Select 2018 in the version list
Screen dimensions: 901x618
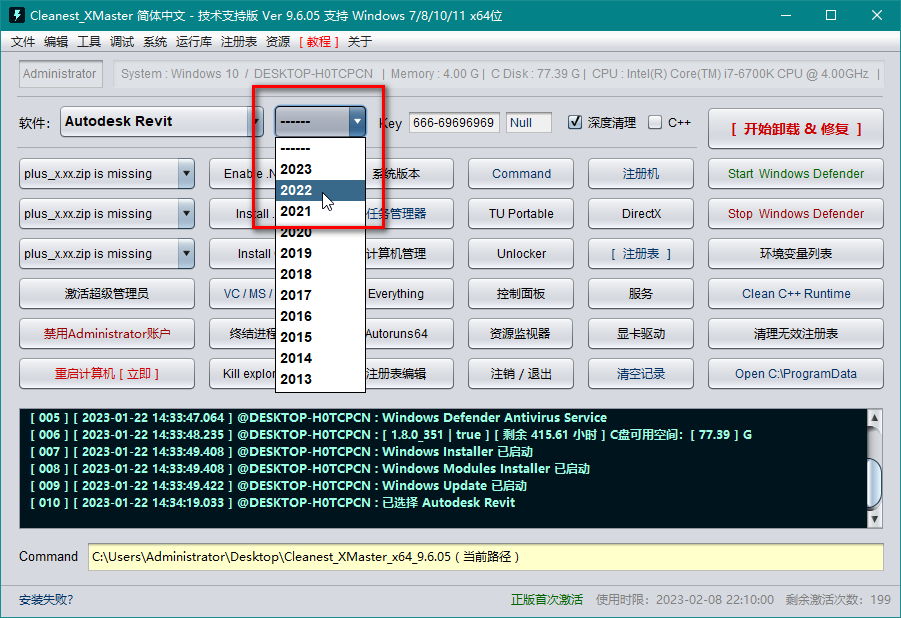pyautogui.click(x=321, y=274)
